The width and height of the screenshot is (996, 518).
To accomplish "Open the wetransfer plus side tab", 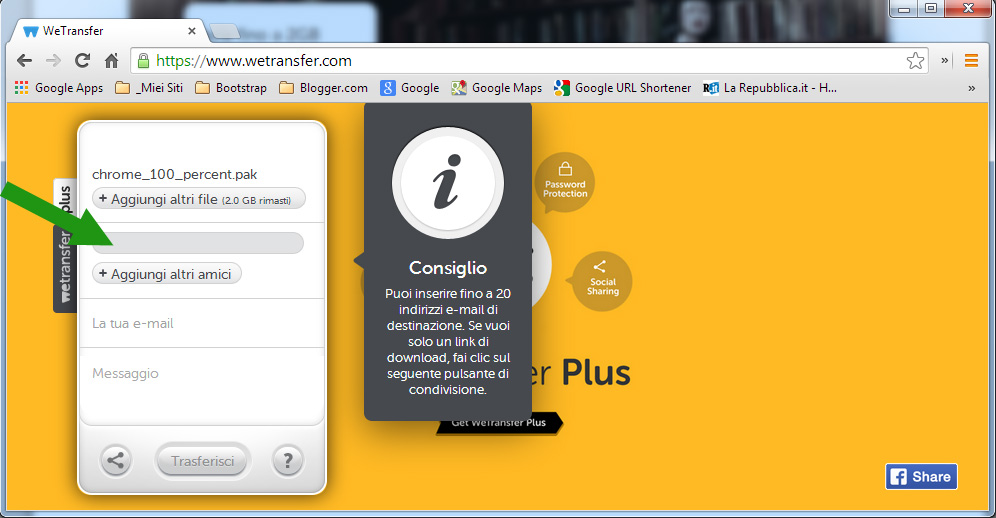I will (x=65, y=245).
